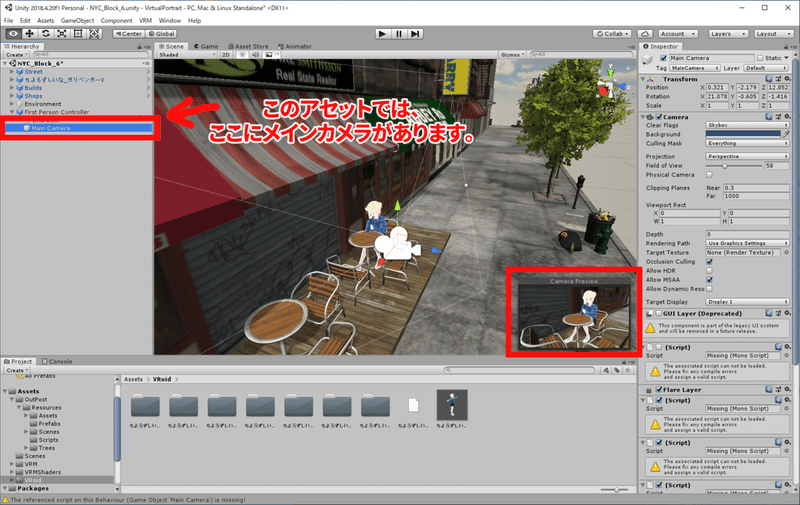Enable Allow Dynamic Resolution checkbox
Screen dimensions: 800x505
pyautogui.click(x=709, y=289)
